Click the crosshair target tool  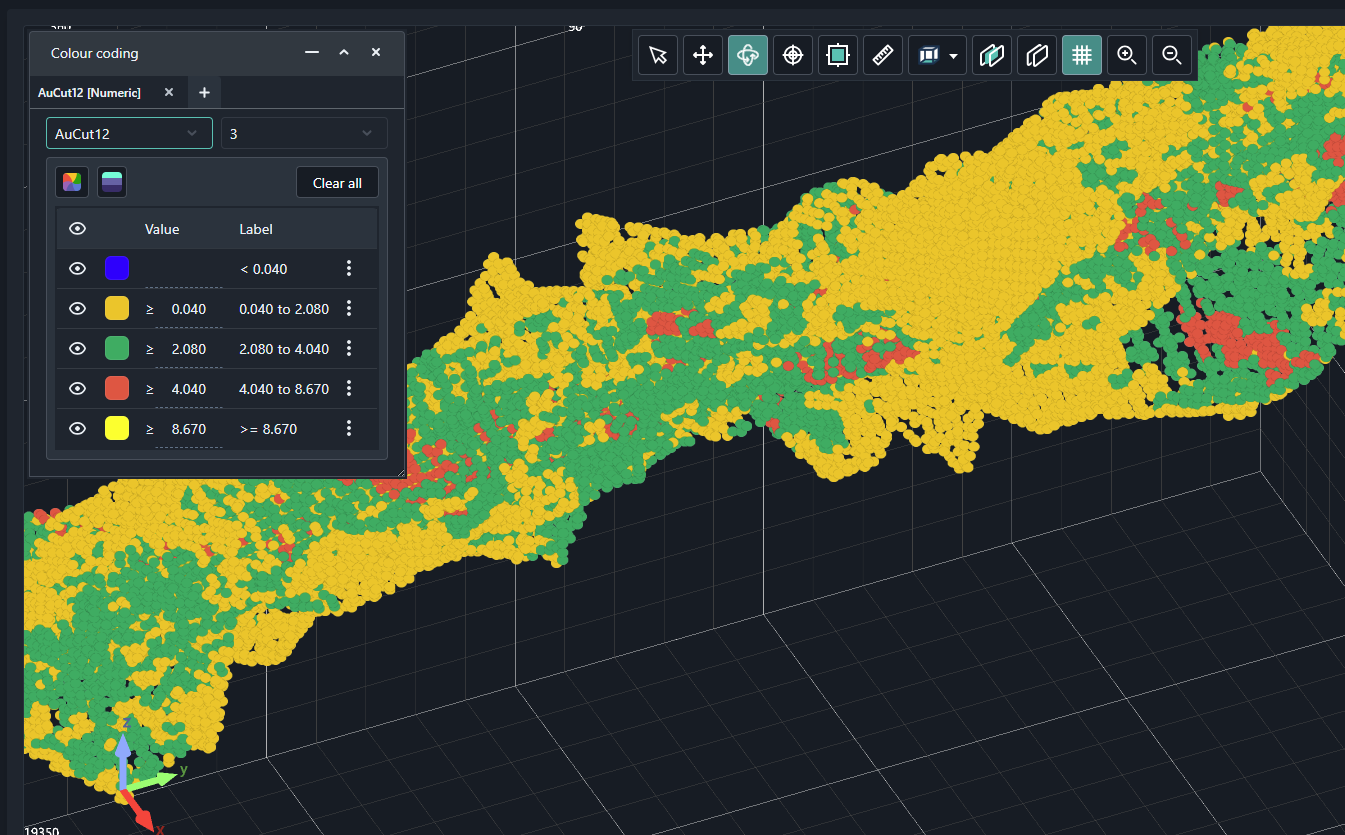pyautogui.click(x=793, y=55)
